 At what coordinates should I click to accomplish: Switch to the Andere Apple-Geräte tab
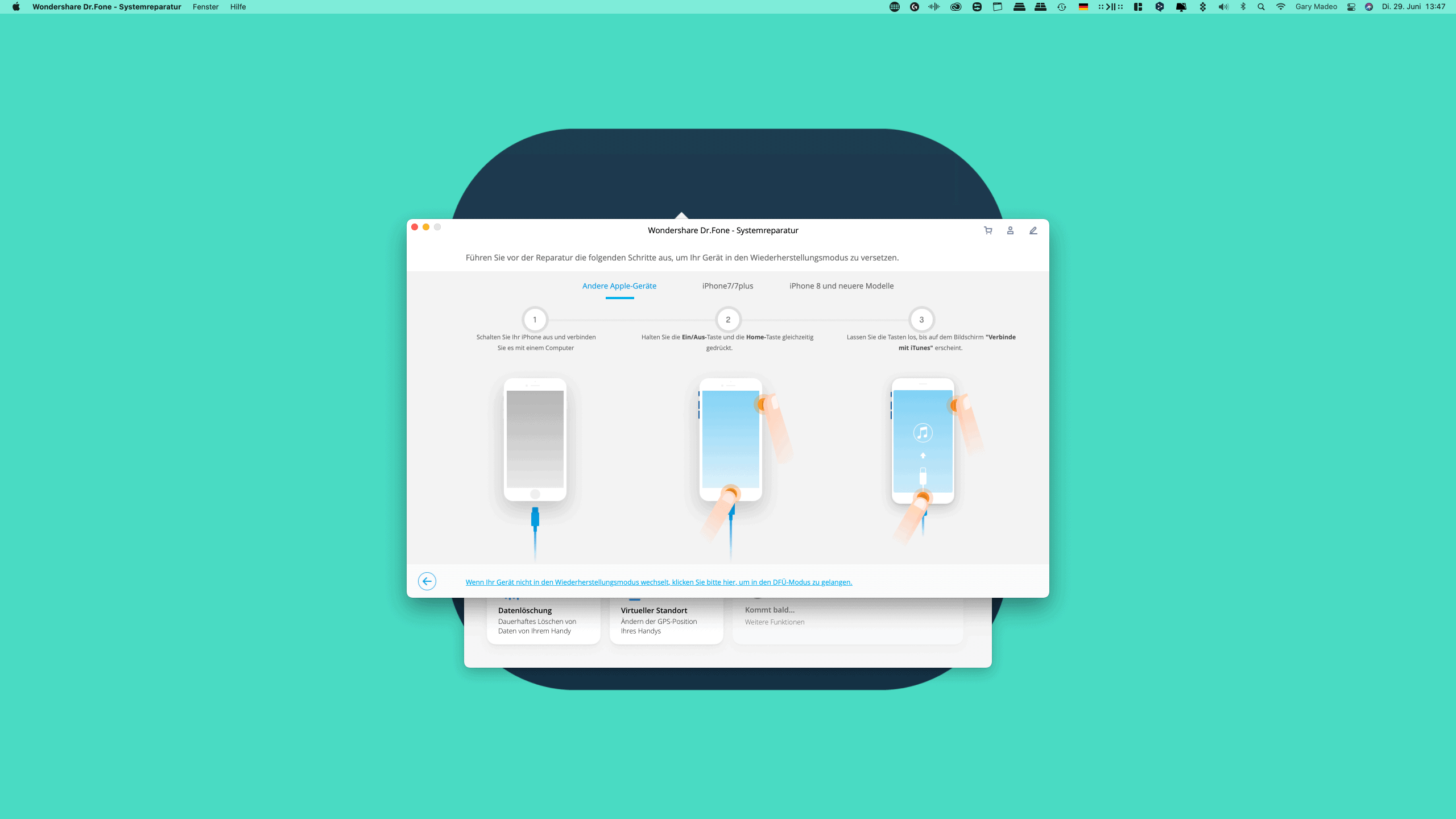click(x=619, y=286)
